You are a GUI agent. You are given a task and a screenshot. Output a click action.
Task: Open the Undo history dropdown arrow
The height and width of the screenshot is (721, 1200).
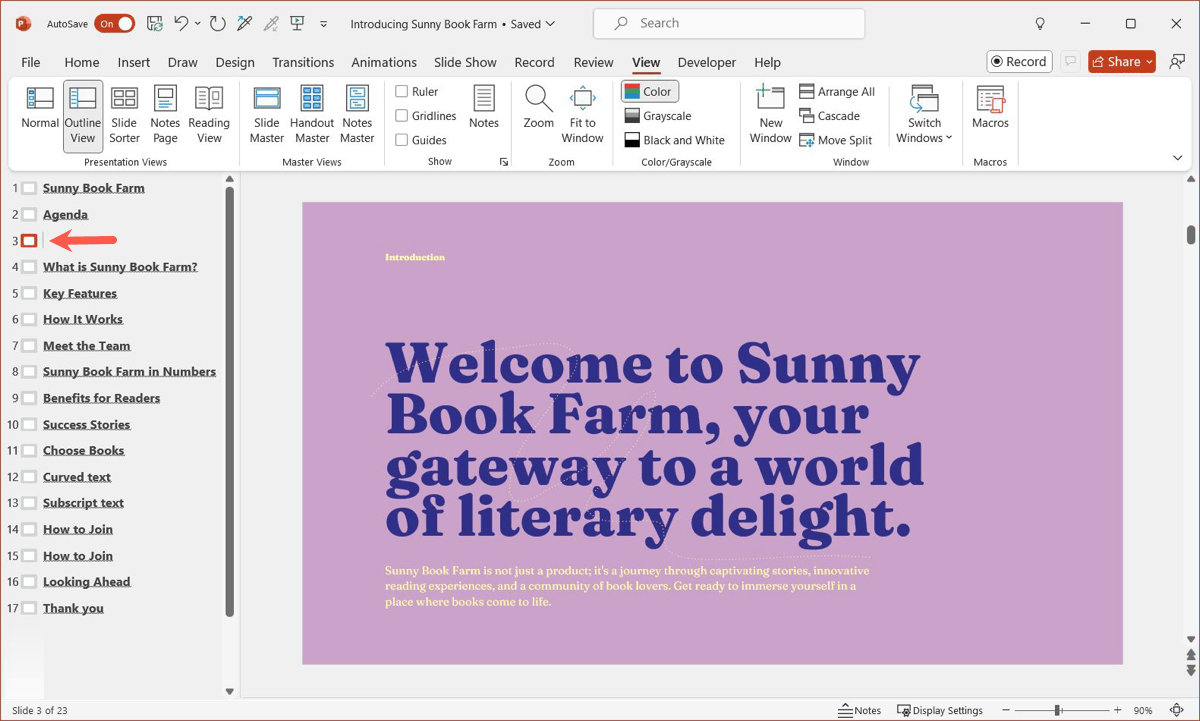tap(197, 23)
